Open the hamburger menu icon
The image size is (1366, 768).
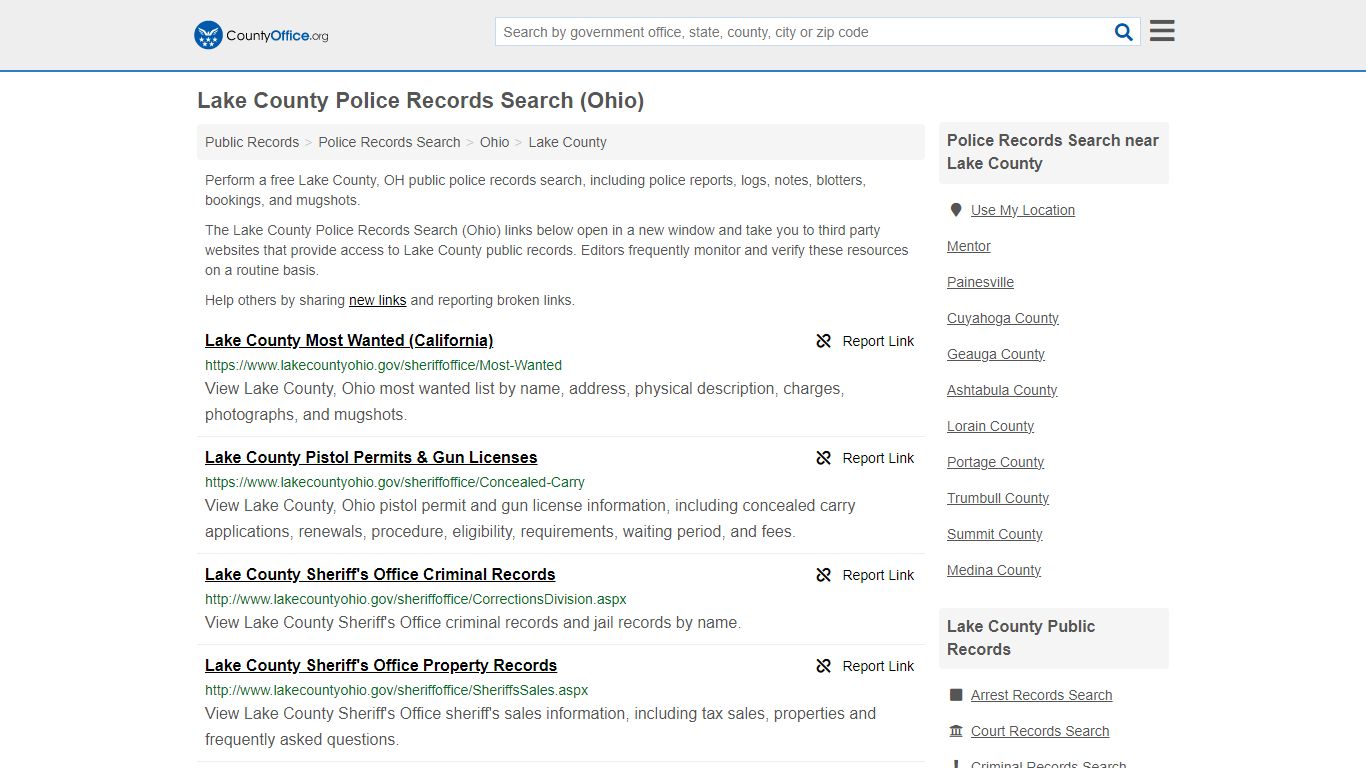click(x=1162, y=31)
